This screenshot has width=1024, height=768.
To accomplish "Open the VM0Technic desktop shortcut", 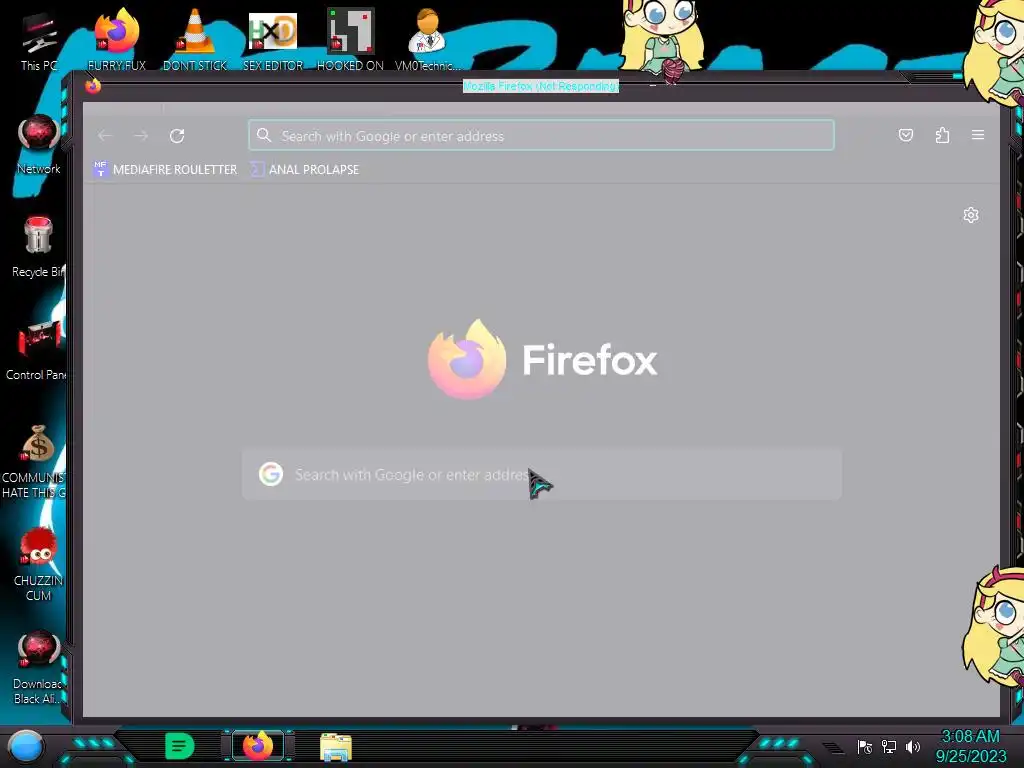I will 428,40.
